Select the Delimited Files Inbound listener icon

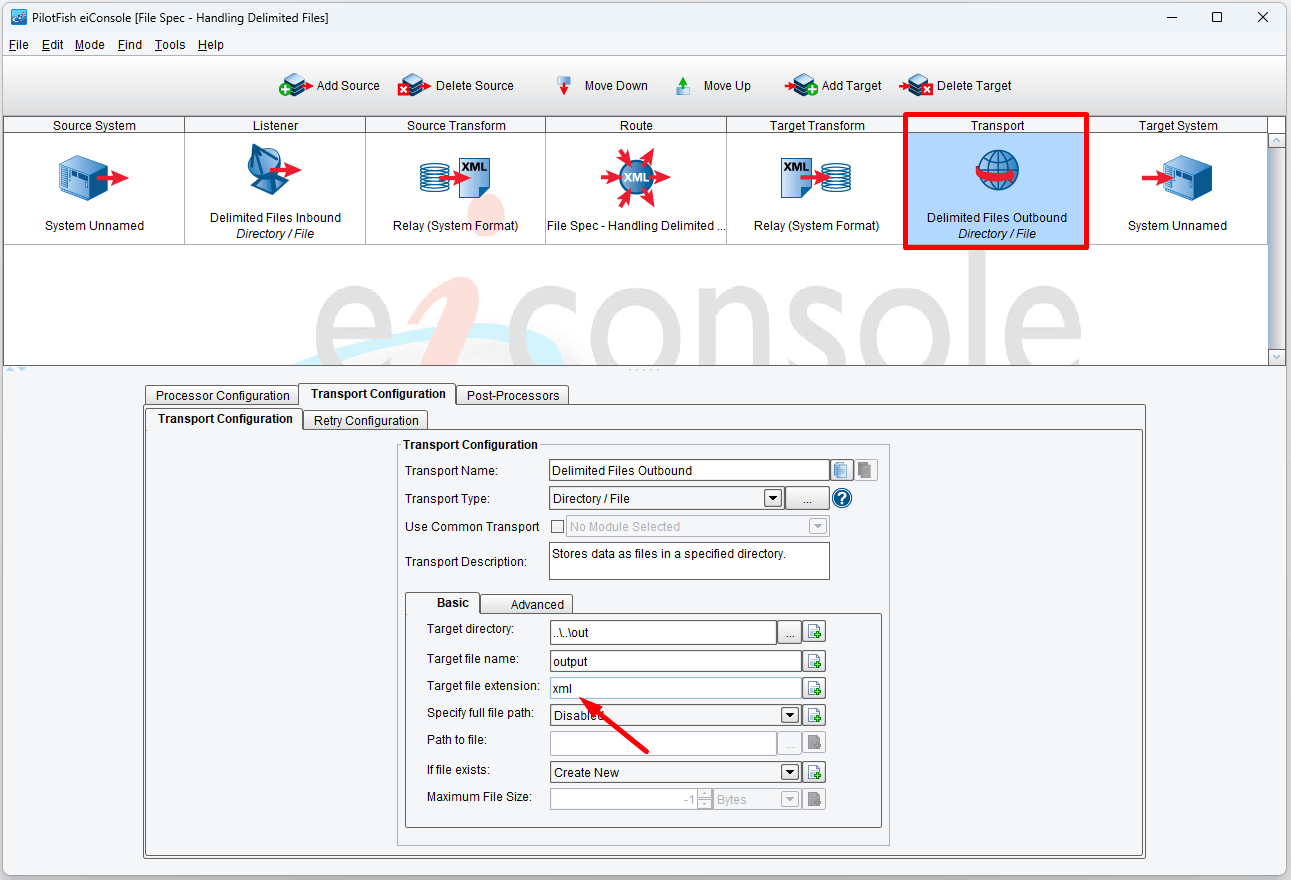pyautogui.click(x=274, y=170)
